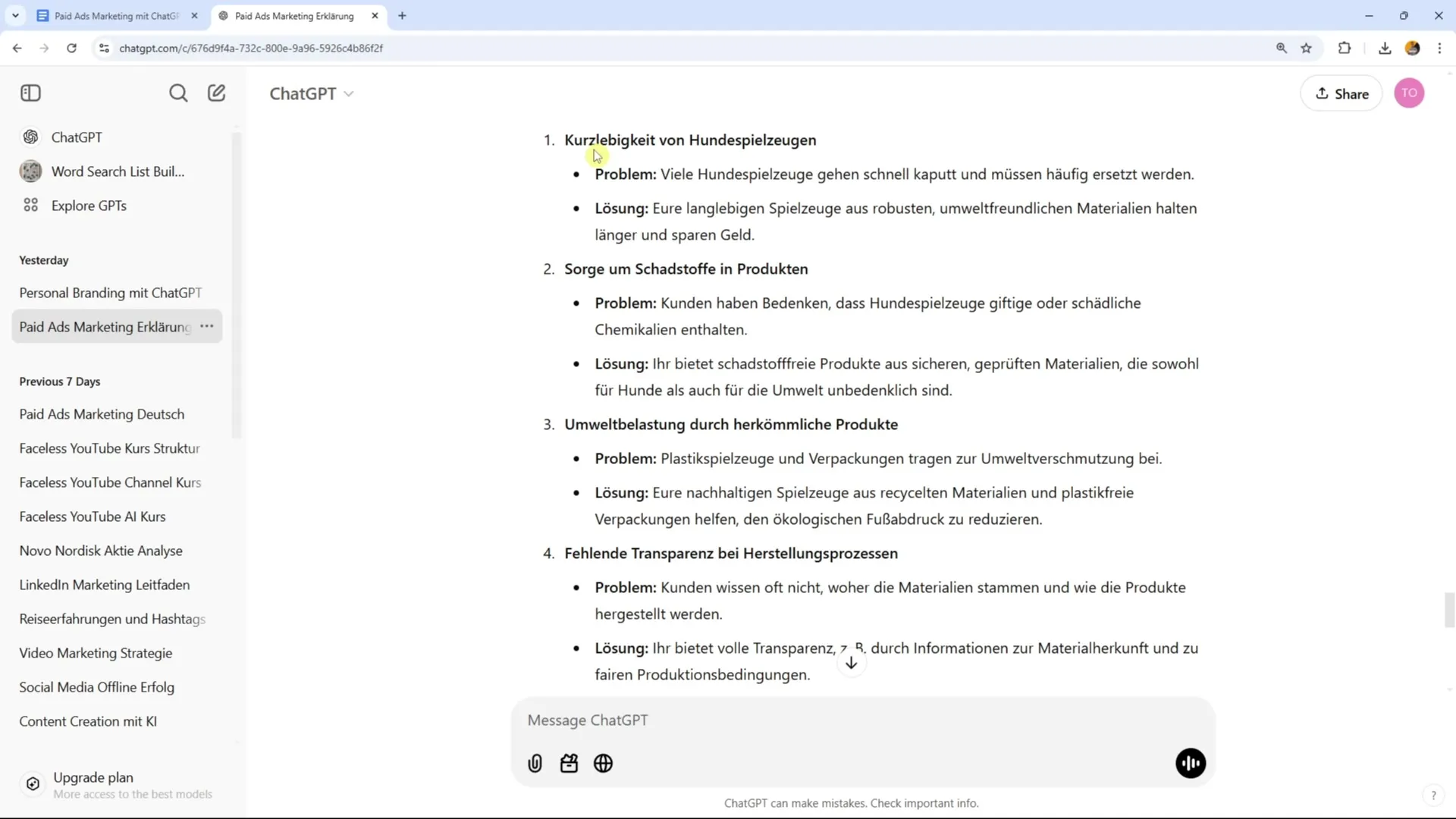Viewport: 1456px width, 819px height.
Task: Reload the current page
Action: (71, 48)
